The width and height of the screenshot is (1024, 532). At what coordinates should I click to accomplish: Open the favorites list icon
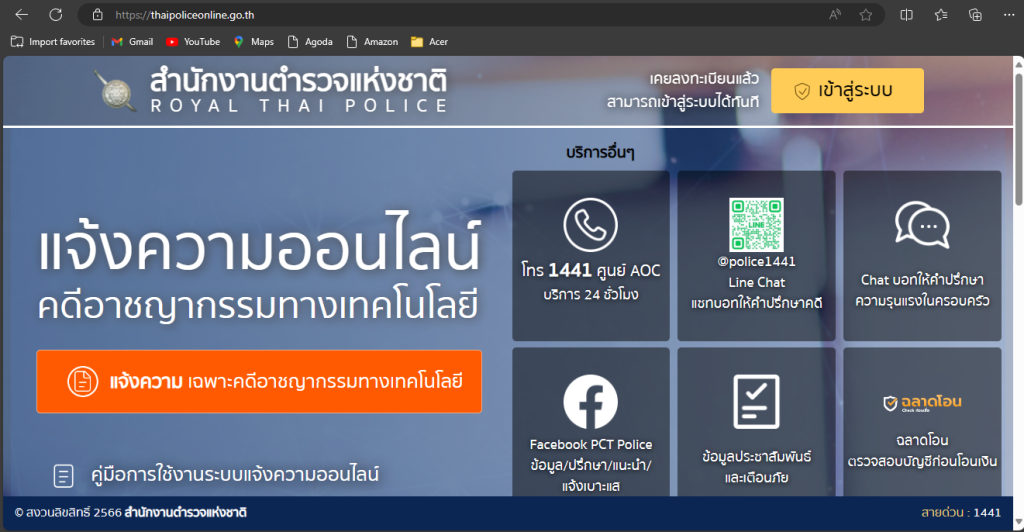pyautogui.click(x=941, y=14)
